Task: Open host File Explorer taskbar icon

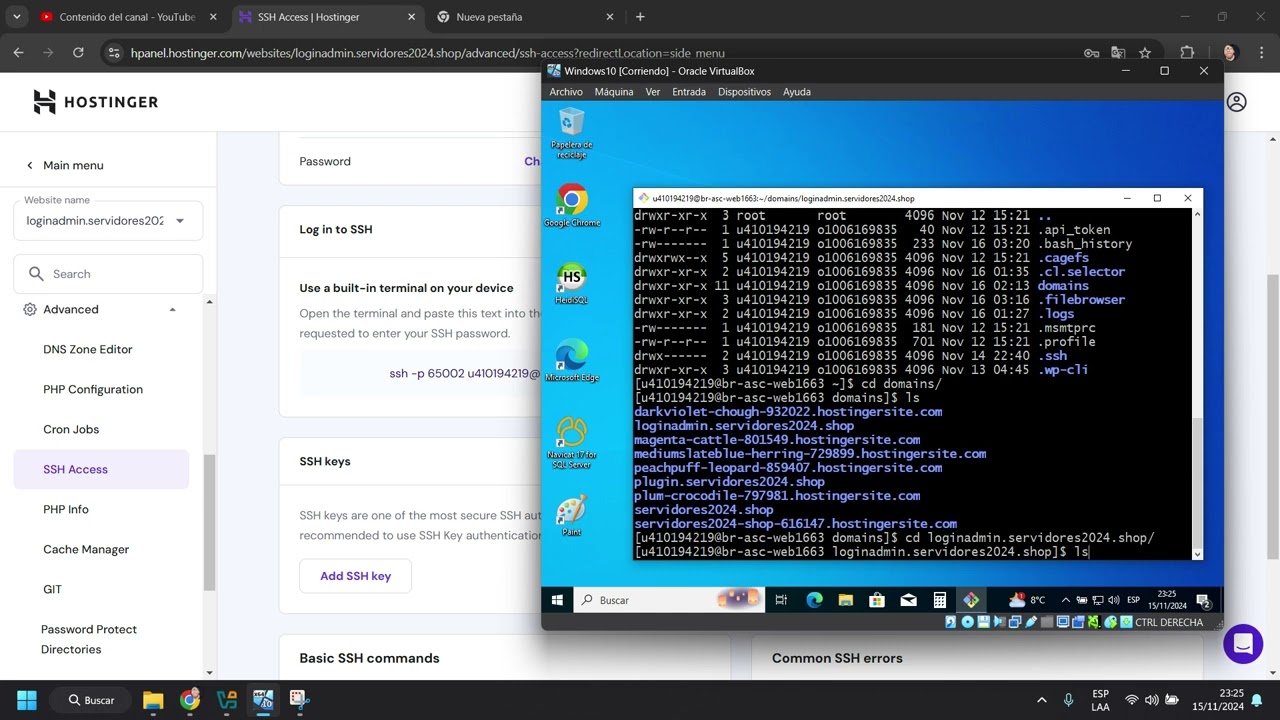Action: click(153, 700)
